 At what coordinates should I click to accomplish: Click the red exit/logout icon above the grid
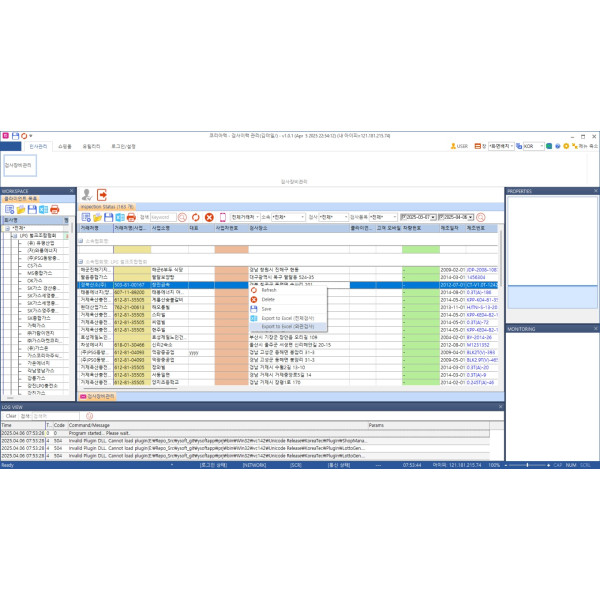coord(101,194)
